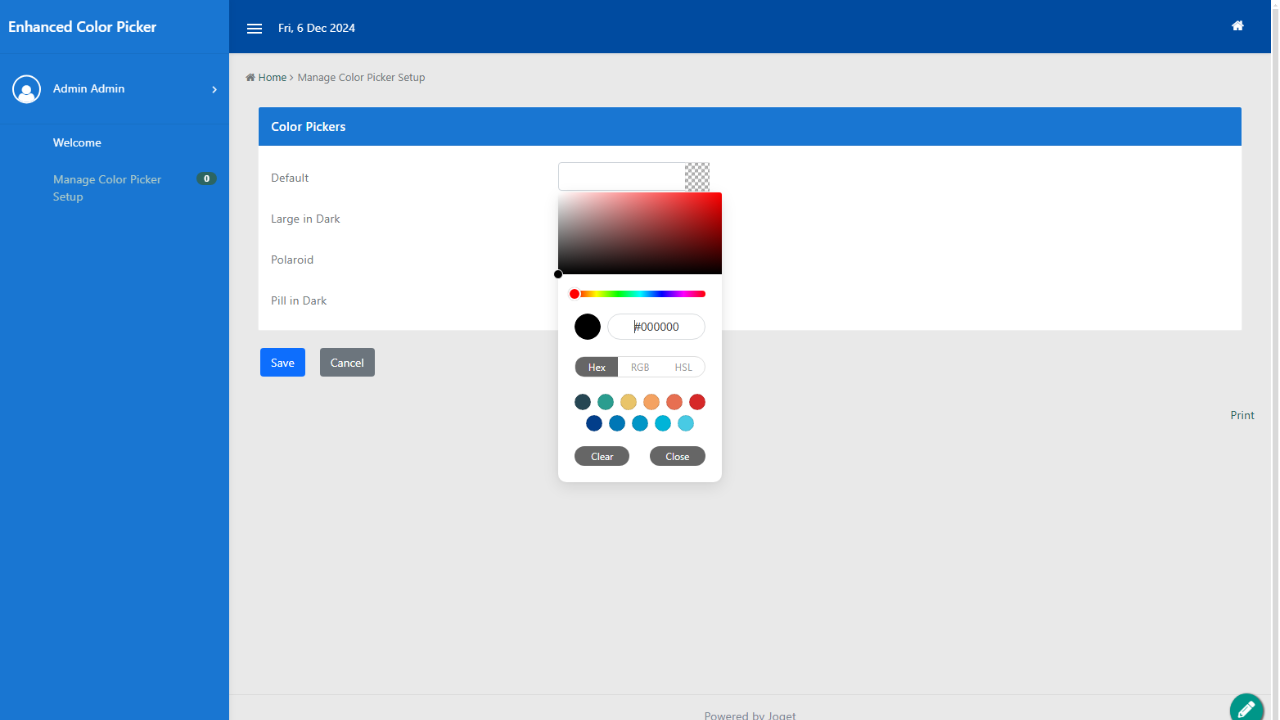Pick the red preset color swatch
The width and height of the screenshot is (1280, 720).
697,402
